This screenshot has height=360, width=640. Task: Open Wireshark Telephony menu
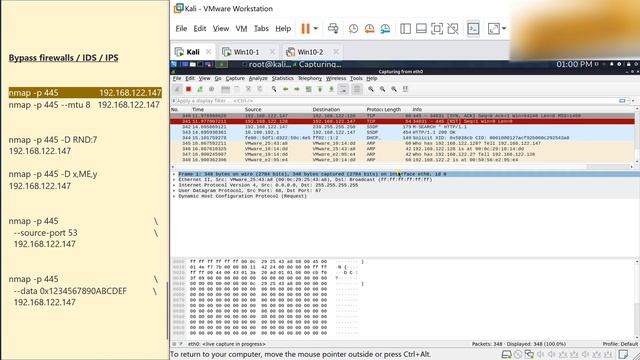tap(309, 78)
